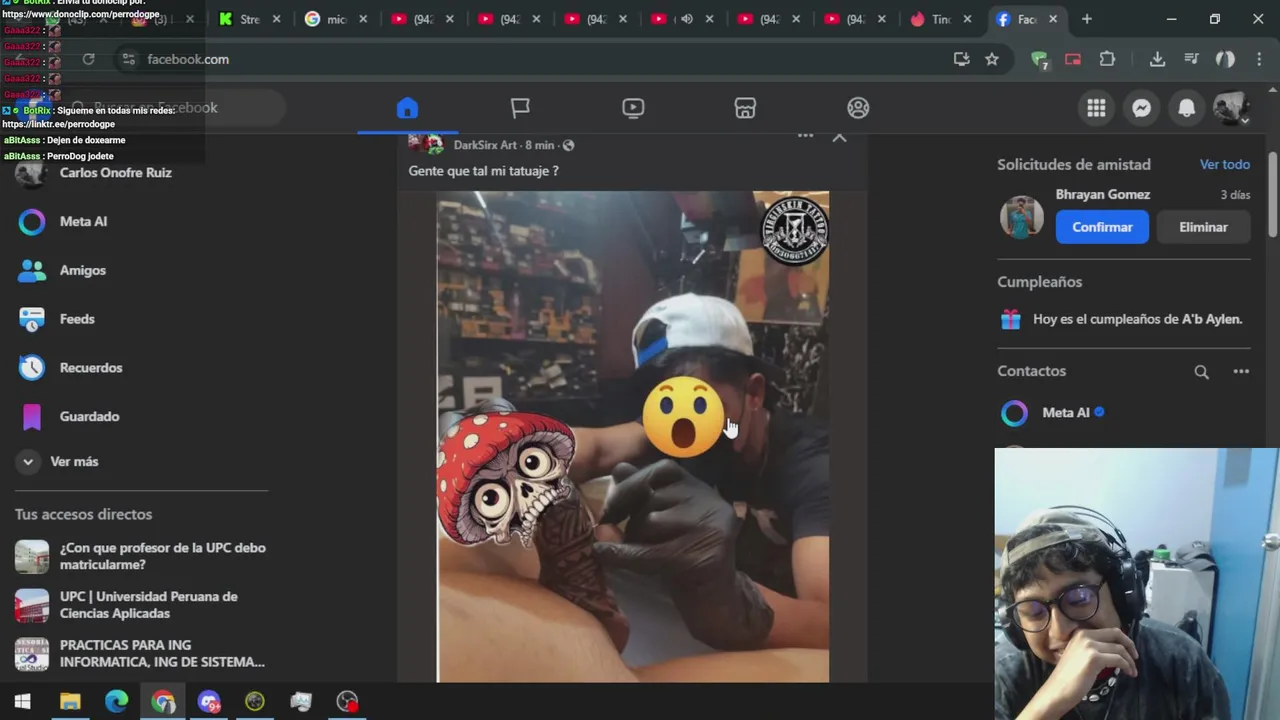Open Discord from taskbar

click(209, 702)
